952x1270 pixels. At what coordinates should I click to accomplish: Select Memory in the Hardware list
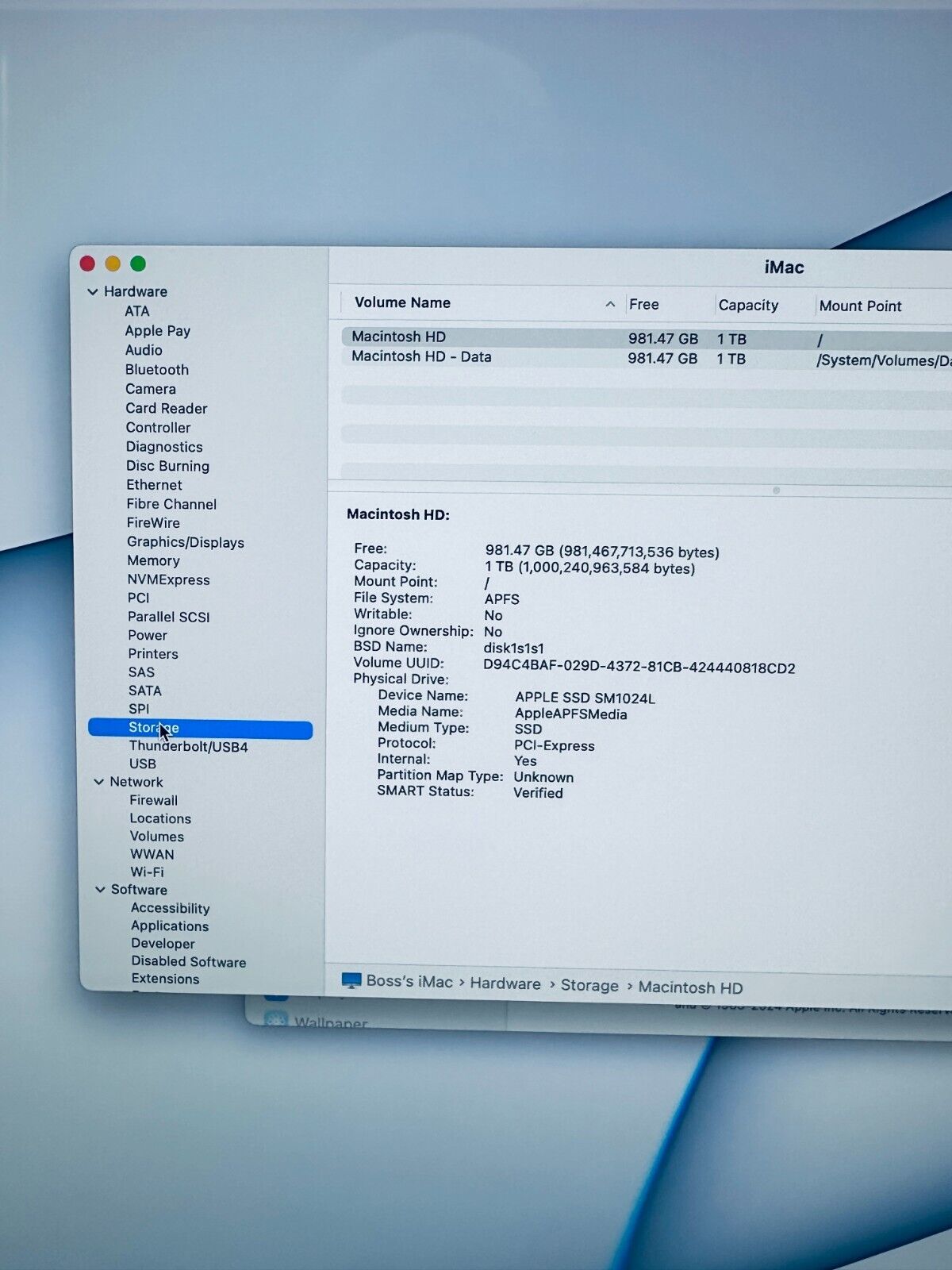tap(153, 560)
